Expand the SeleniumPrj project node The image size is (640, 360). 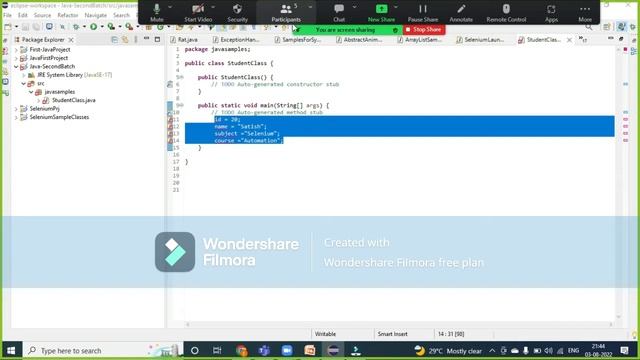point(16,109)
